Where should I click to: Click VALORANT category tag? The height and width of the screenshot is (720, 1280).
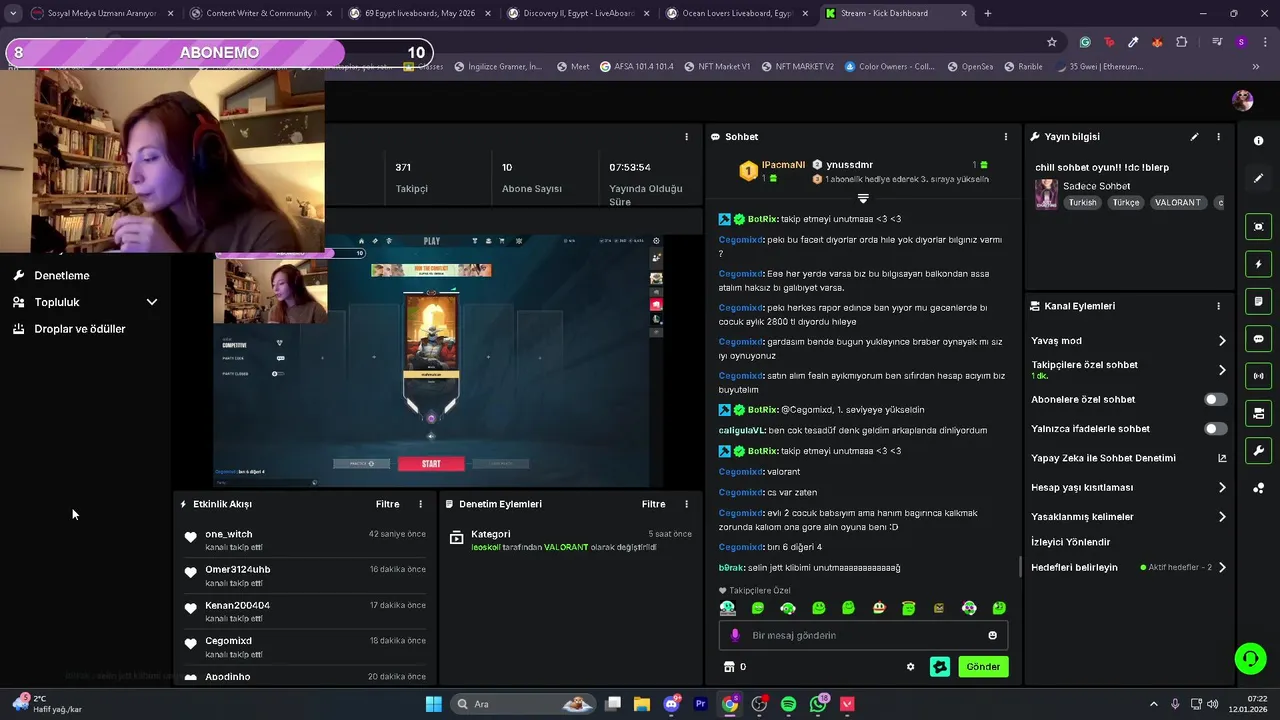tap(1177, 203)
